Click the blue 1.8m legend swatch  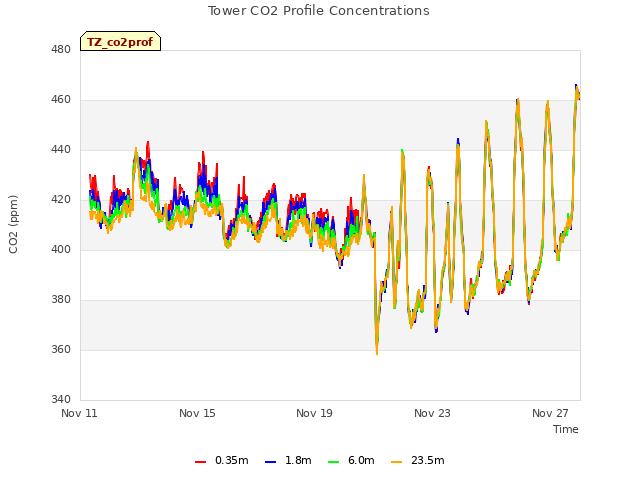click(x=271, y=462)
